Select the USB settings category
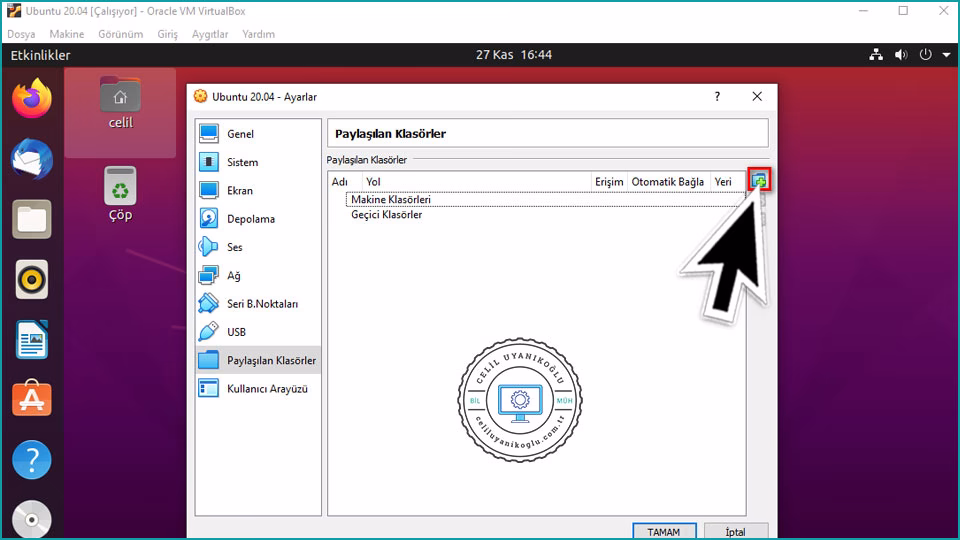 (x=236, y=332)
